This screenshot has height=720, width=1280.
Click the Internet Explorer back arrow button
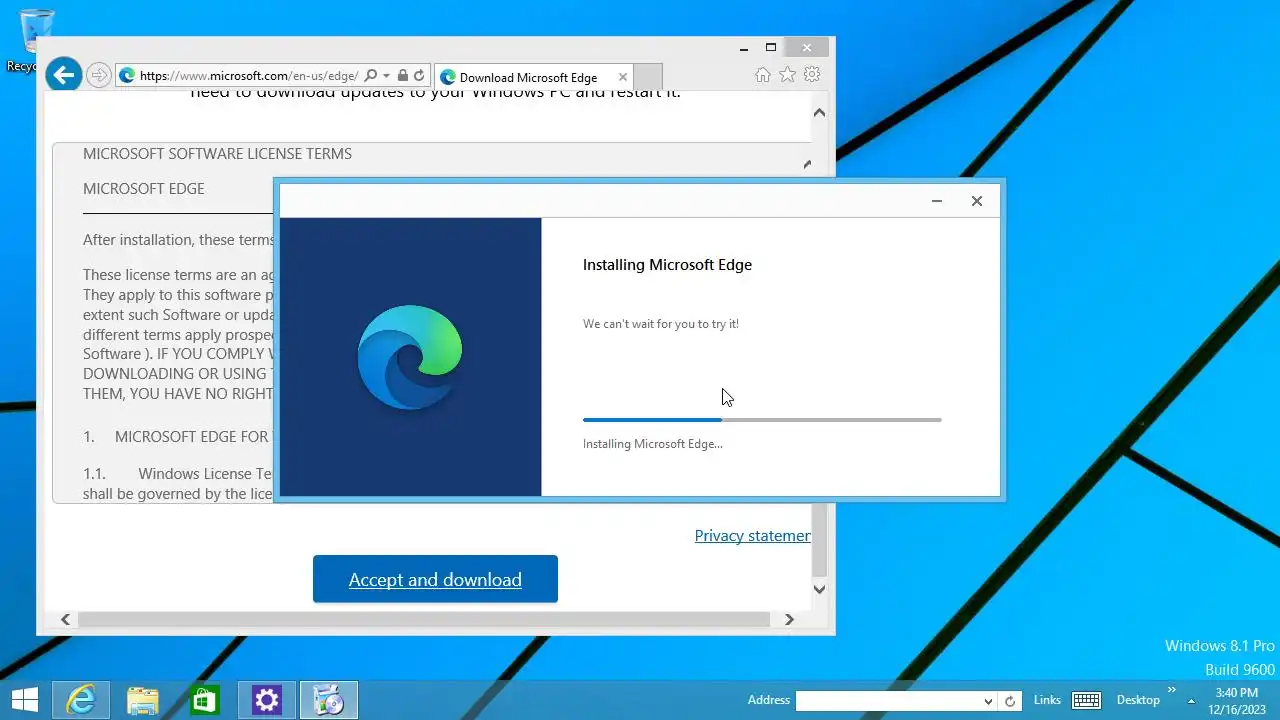64,74
